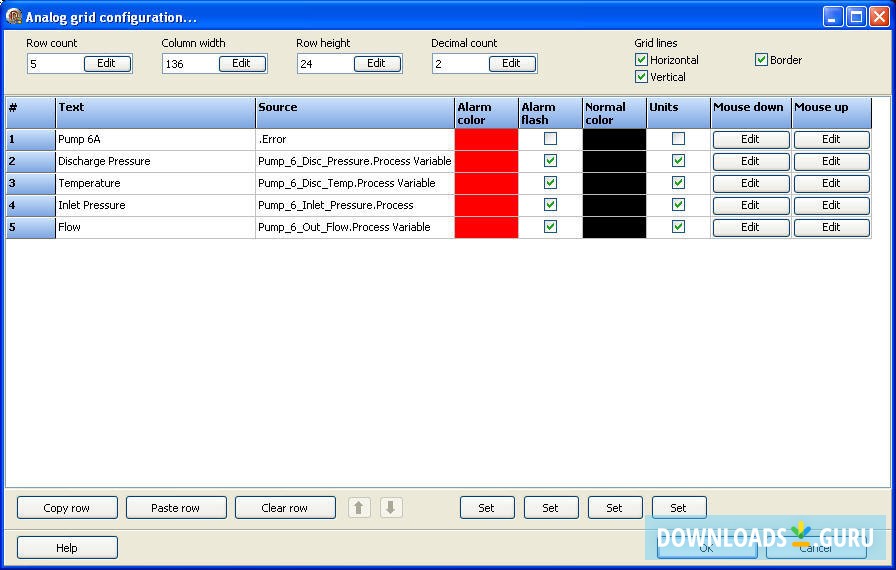Viewport: 896px width, 570px height.
Task: Select the 'Inlet Pressure' text cell
Action: 155,205
